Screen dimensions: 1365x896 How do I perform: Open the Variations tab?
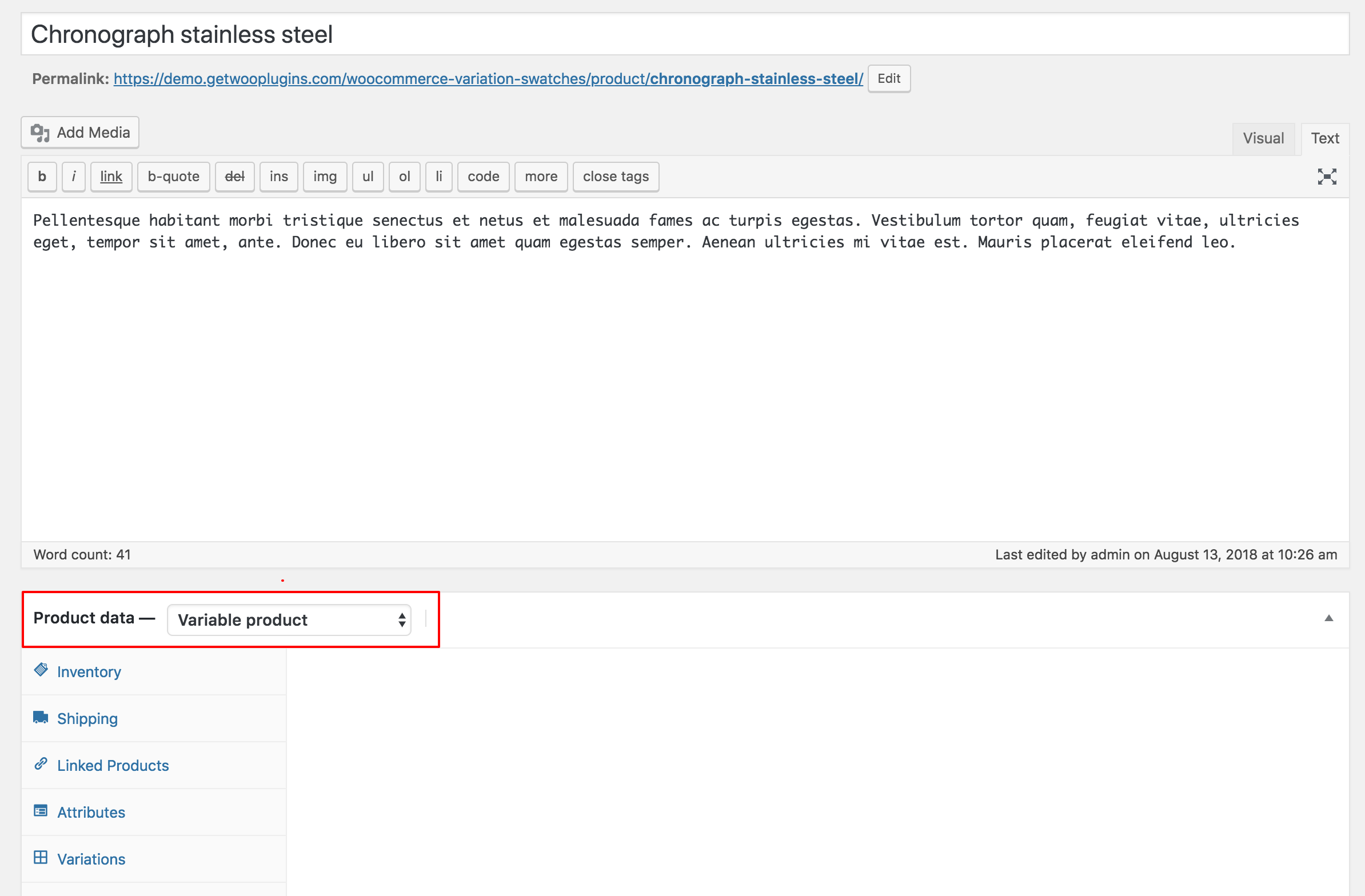(x=91, y=859)
